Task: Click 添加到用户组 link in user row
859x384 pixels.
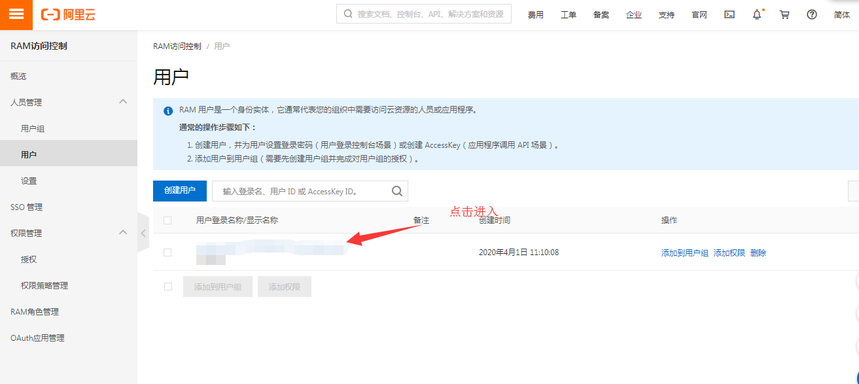Action: click(685, 253)
